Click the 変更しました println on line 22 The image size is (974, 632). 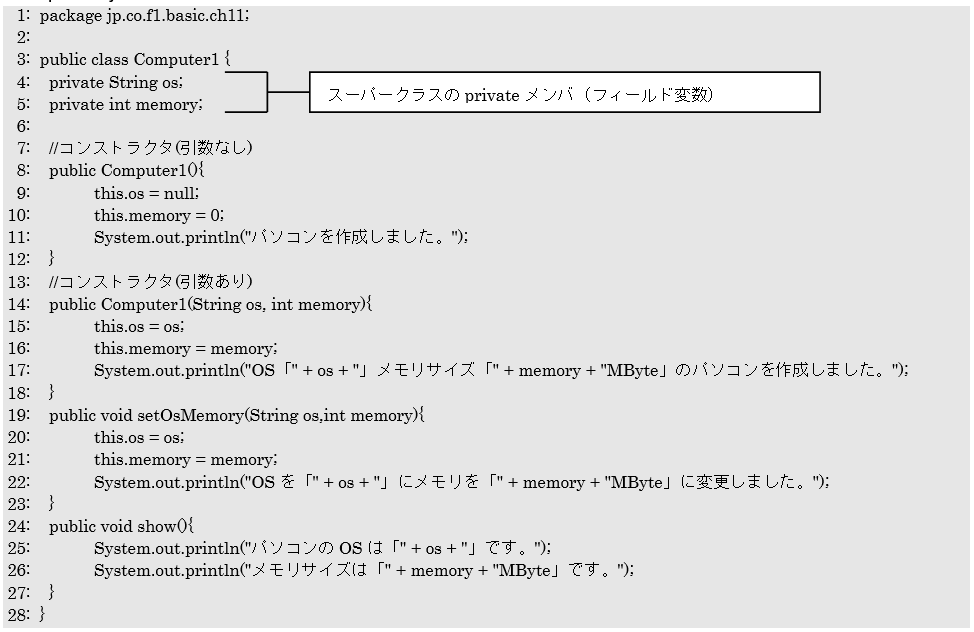pos(462,482)
